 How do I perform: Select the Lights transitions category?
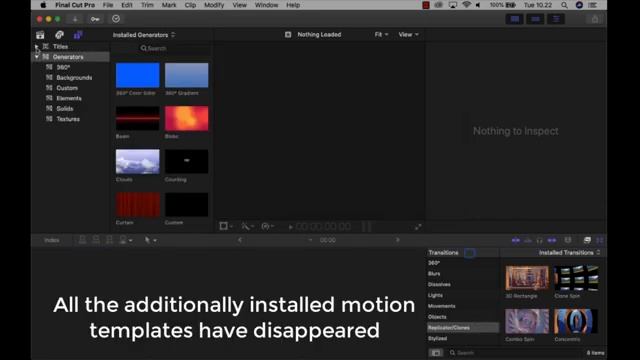pos(435,296)
